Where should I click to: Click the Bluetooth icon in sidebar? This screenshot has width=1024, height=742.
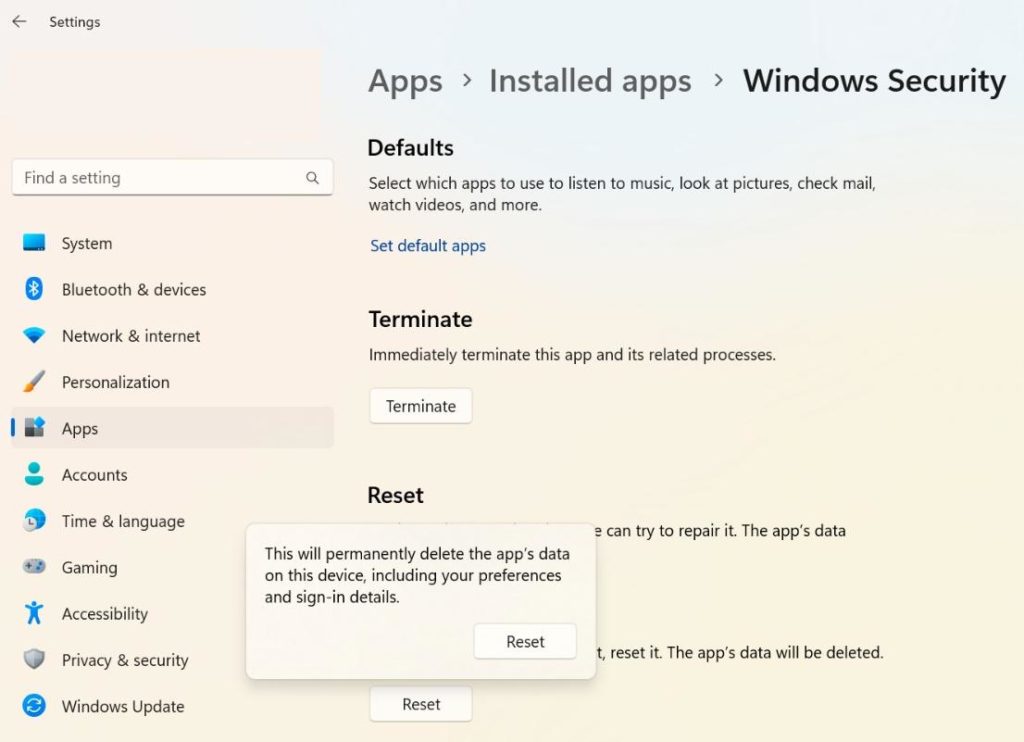(34, 289)
